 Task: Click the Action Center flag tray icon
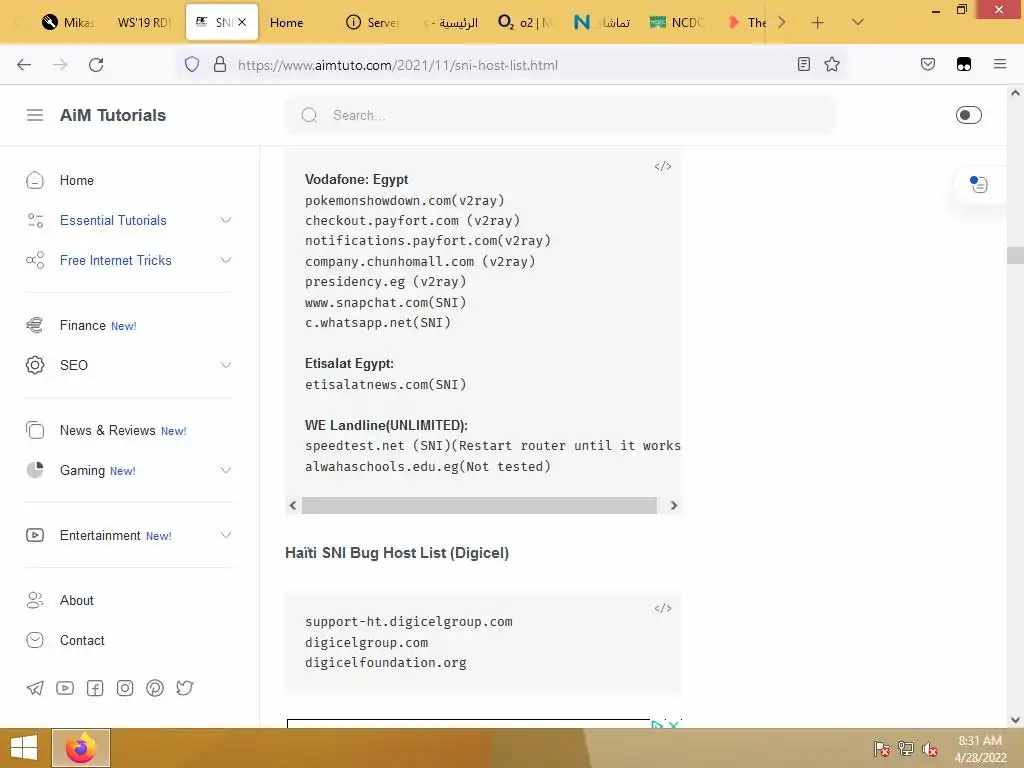pos(881,748)
